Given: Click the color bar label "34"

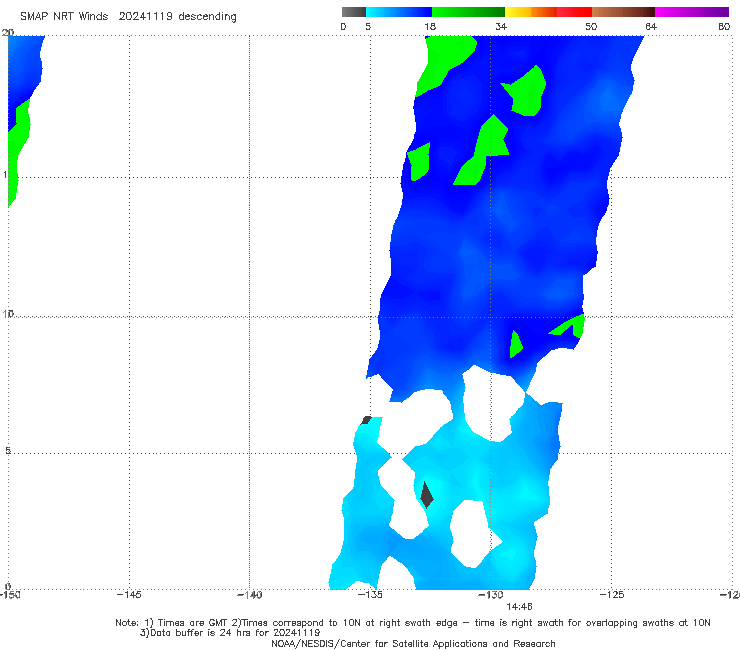Looking at the screenshot, I should pos(501,27).
